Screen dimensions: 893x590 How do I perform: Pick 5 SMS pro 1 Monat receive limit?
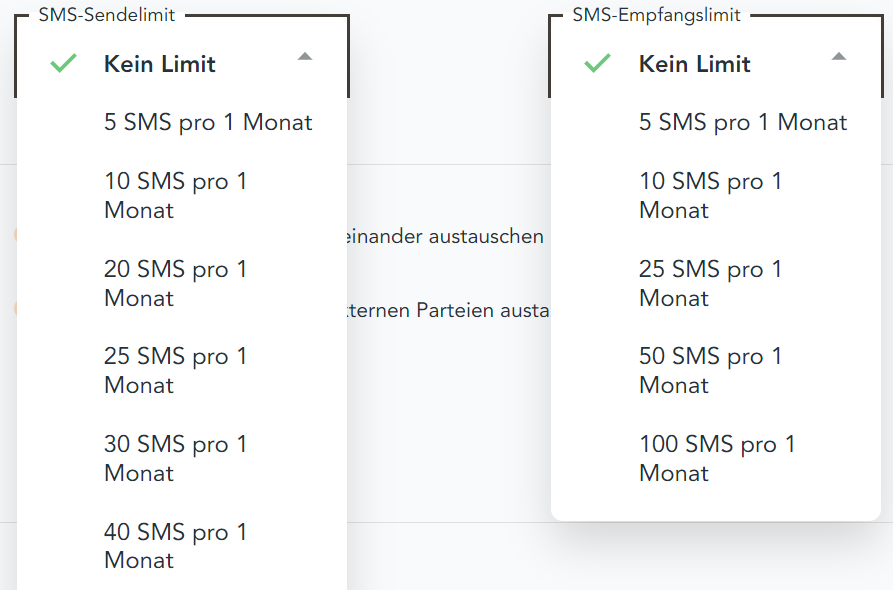716,122
